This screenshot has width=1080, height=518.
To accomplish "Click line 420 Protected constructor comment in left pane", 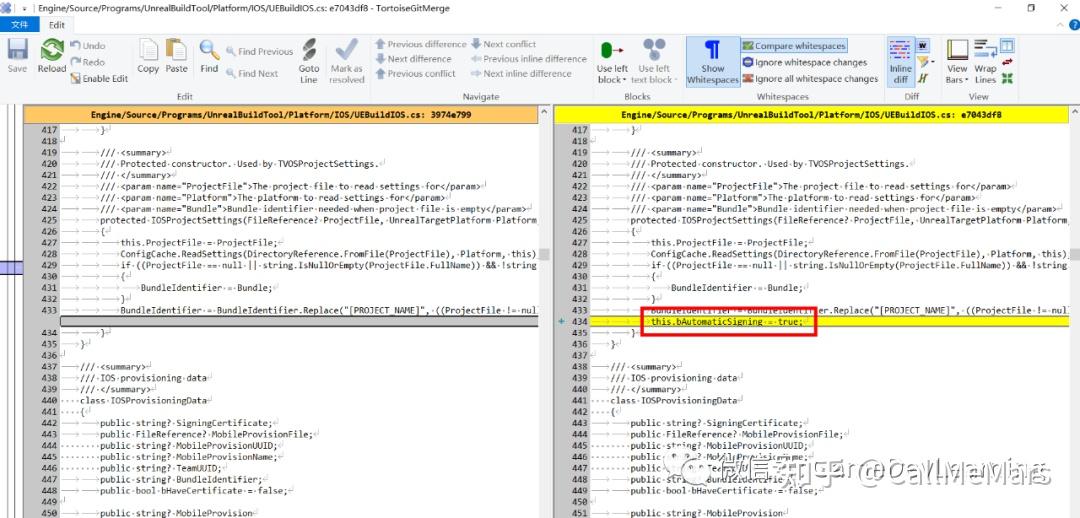I will click(x=242, y=164).
